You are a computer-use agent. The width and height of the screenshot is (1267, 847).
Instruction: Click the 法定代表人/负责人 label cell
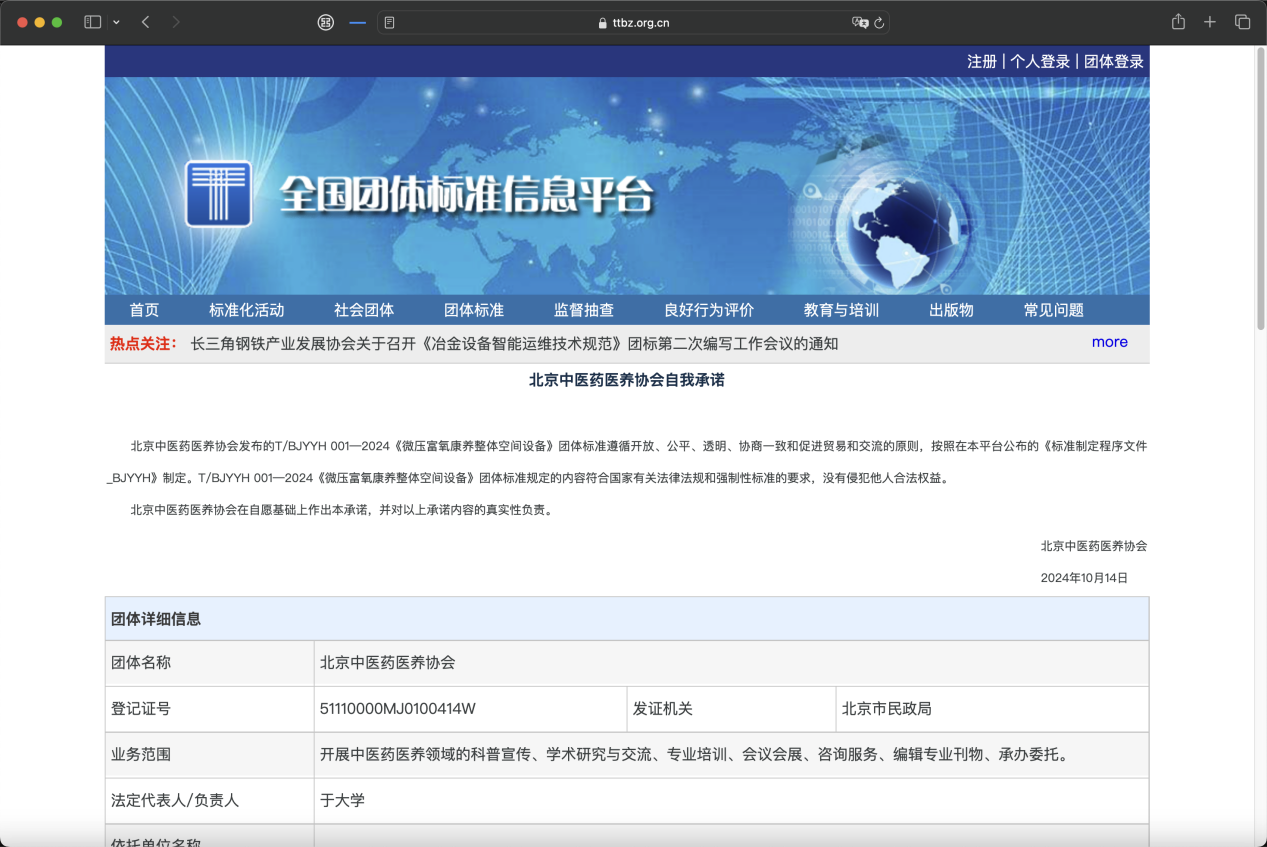210,801
